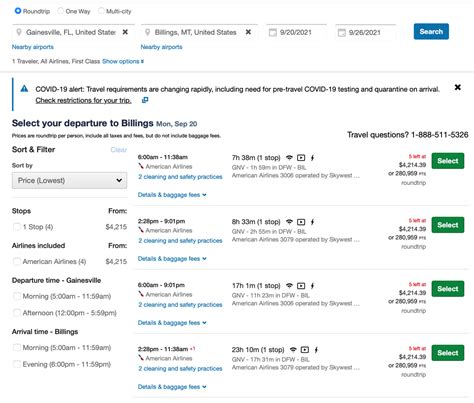
Task: Expand Show options for traveler settings
Action: coord(123,61)
